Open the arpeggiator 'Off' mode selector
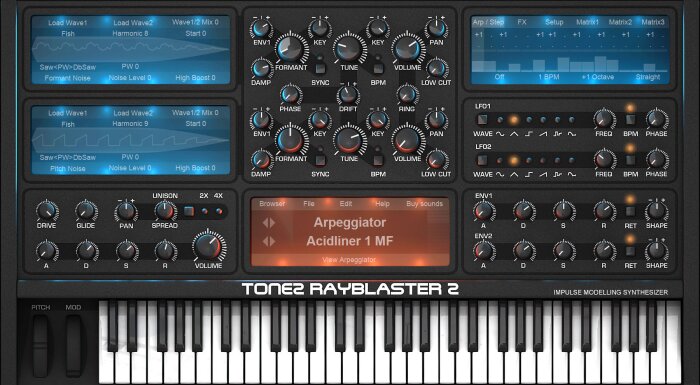700x385 pixels. point(500,77)
